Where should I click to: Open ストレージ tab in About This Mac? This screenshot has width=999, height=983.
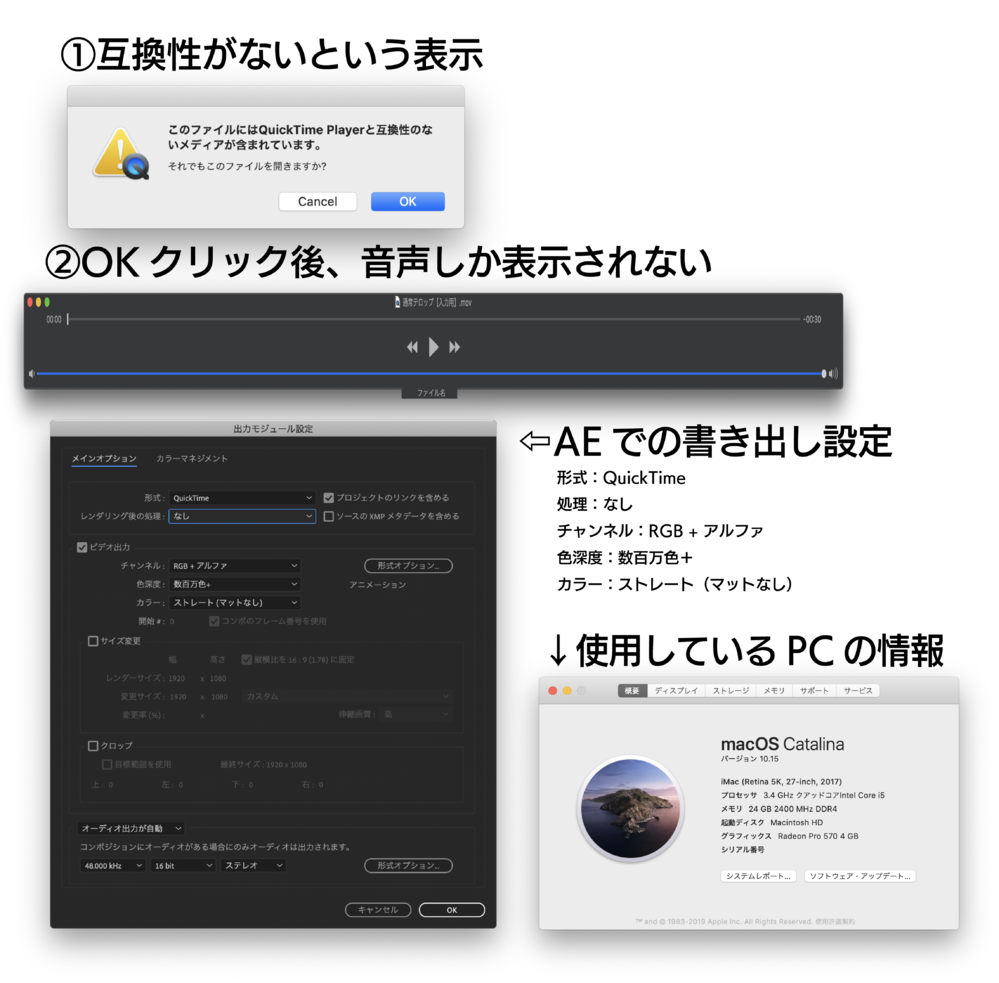(x=731, y=691)
